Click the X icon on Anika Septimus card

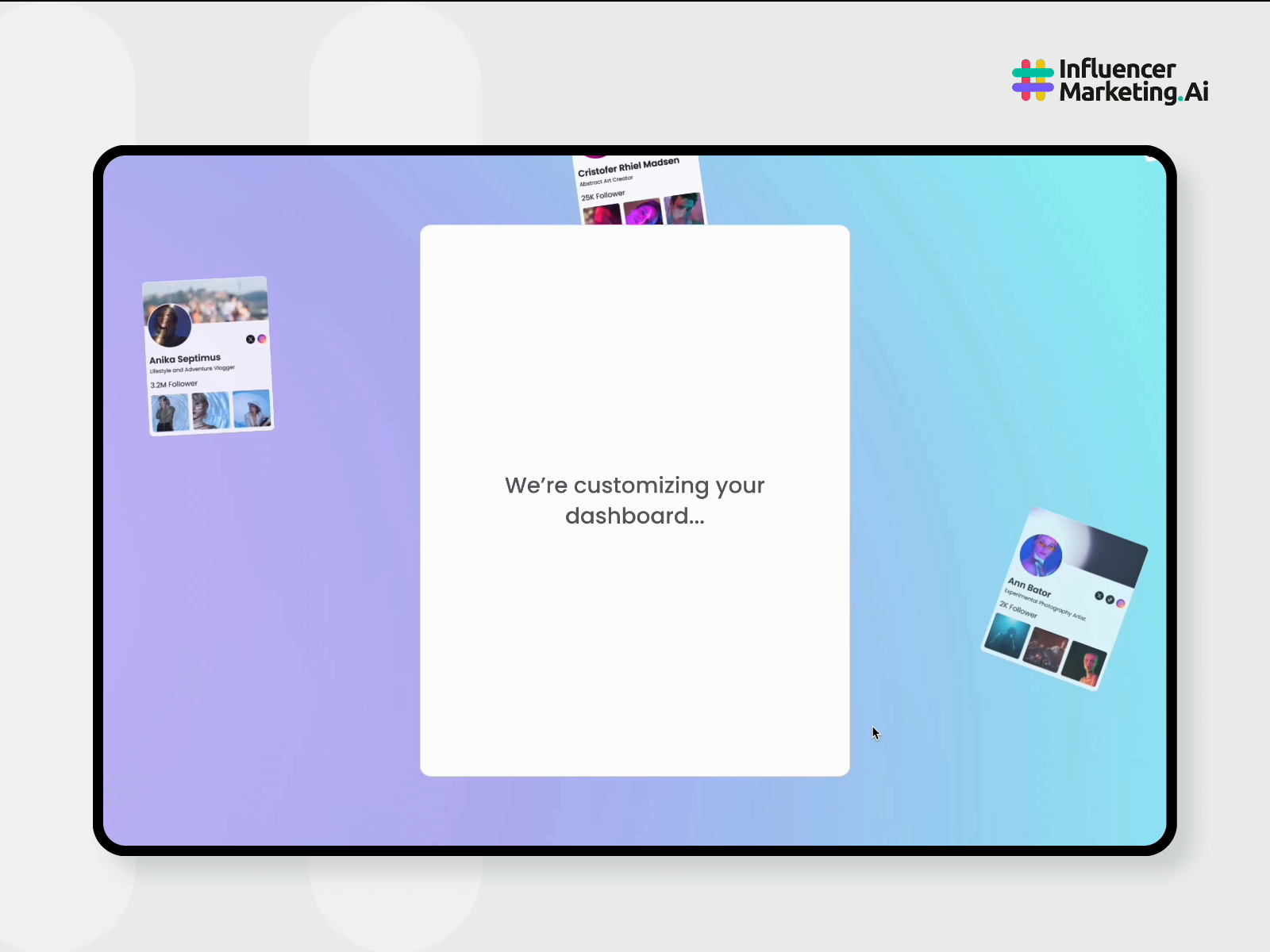[x=251, y=339]
